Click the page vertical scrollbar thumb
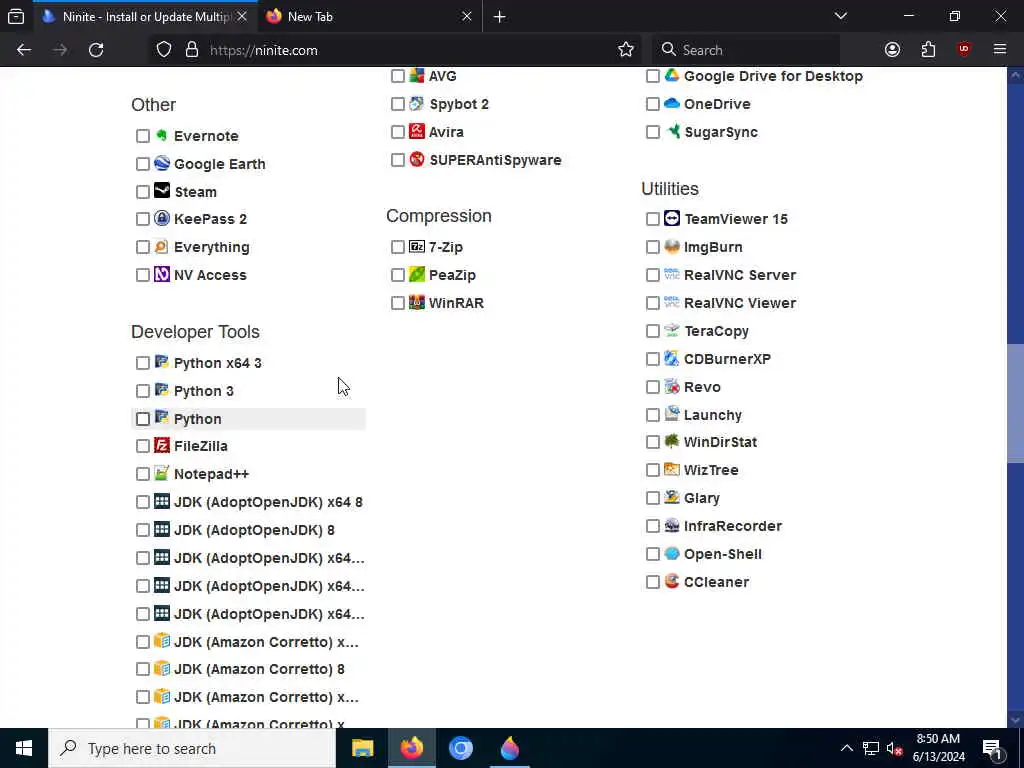Image resolution: width=1024 pixels, height=768 pixels. click(x=1015, y=403)
